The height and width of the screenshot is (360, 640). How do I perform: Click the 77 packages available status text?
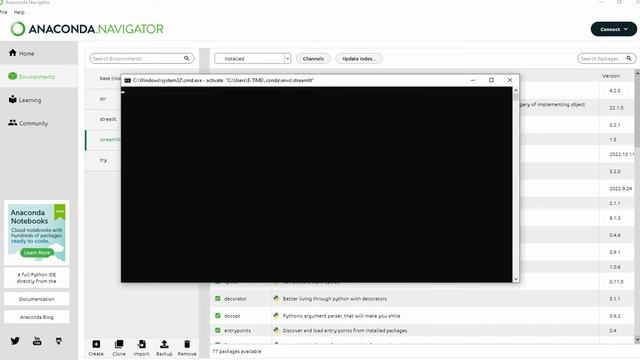point(237,351)
